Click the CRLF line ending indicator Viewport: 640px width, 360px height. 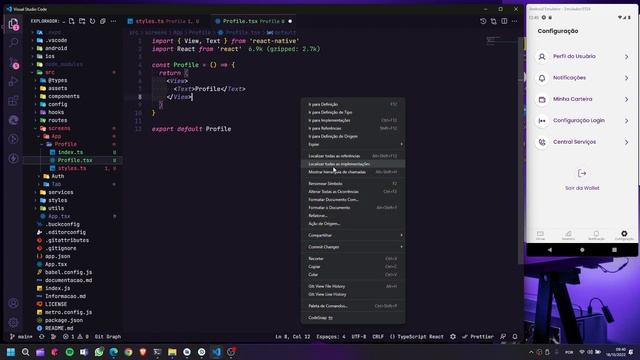pyautogui.click(x=378, y=337)
